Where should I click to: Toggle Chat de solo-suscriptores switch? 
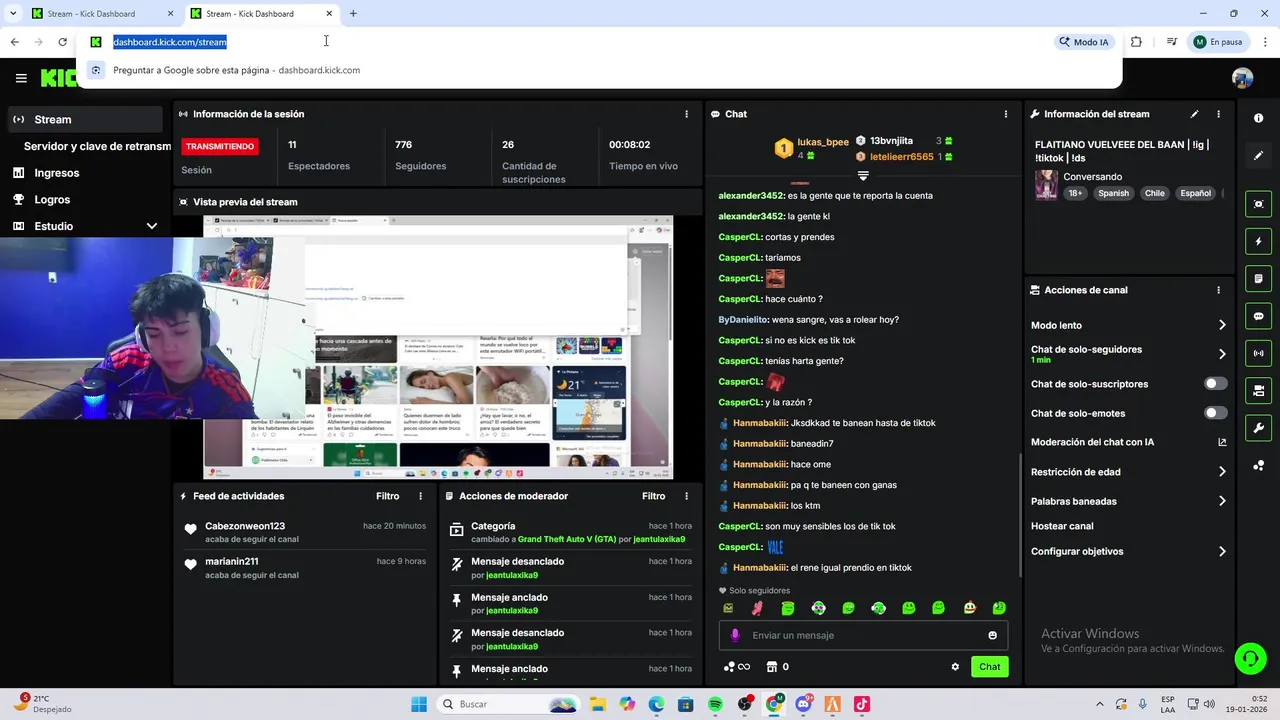pos(1215,384)
